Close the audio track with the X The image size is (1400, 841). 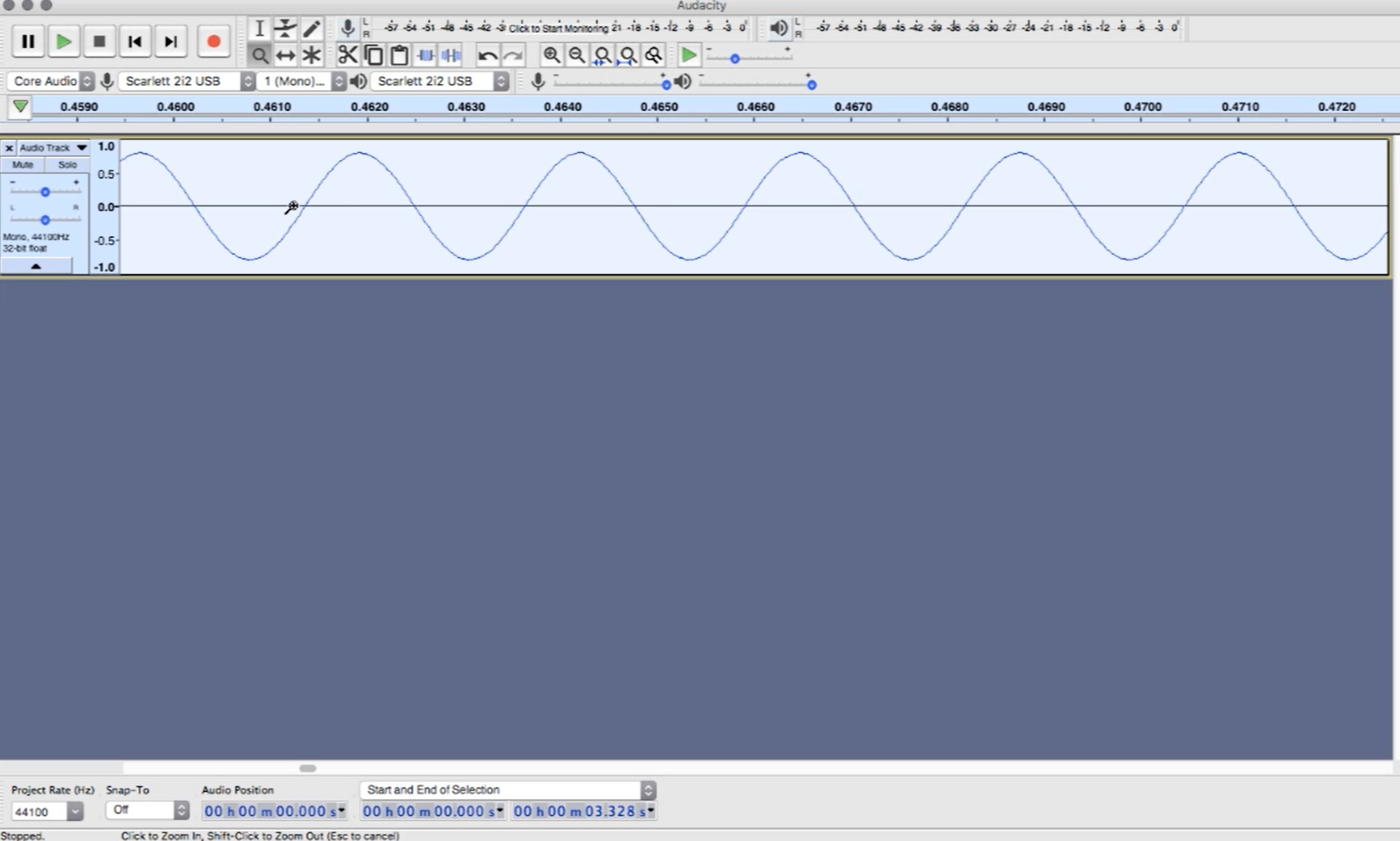(8, 147)
